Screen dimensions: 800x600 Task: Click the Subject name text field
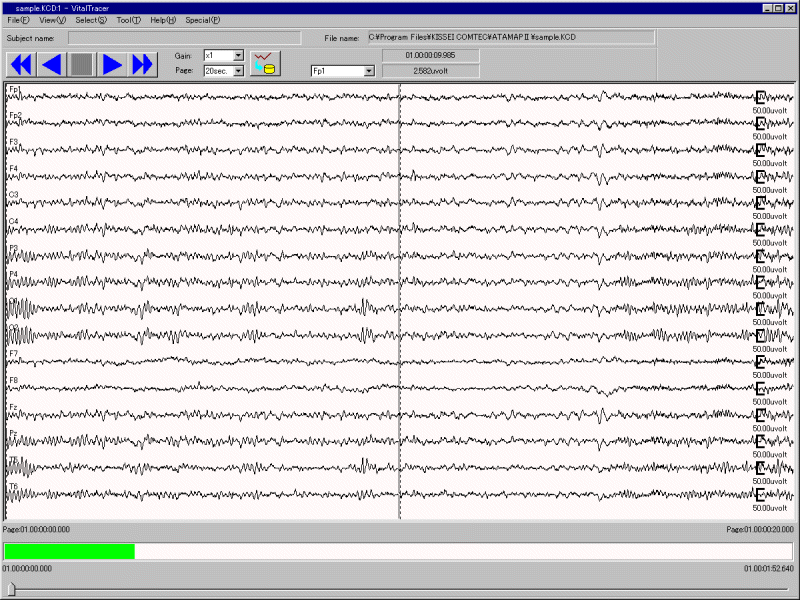click(183, 38)
